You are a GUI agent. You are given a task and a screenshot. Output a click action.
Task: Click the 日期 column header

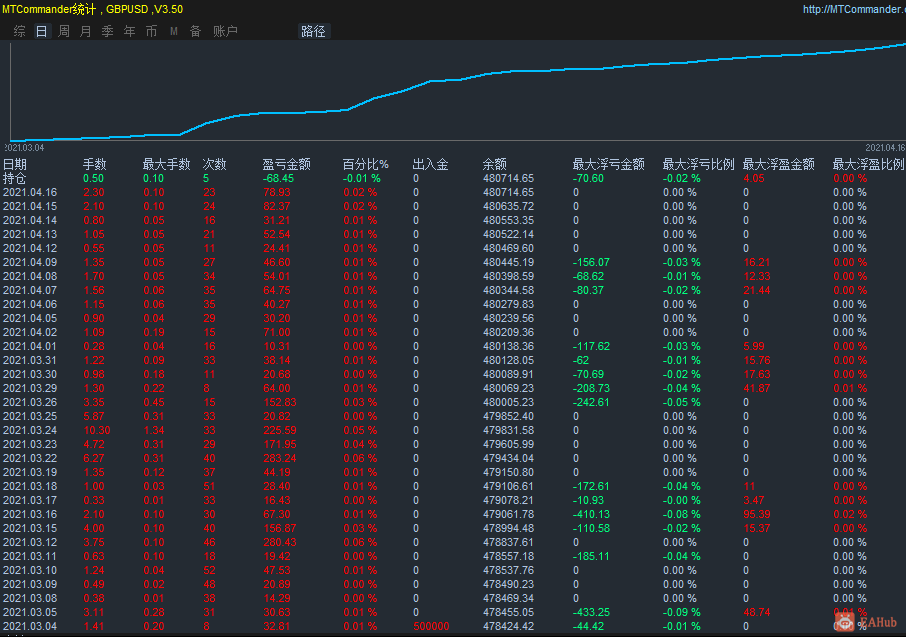tap(15, 164)
